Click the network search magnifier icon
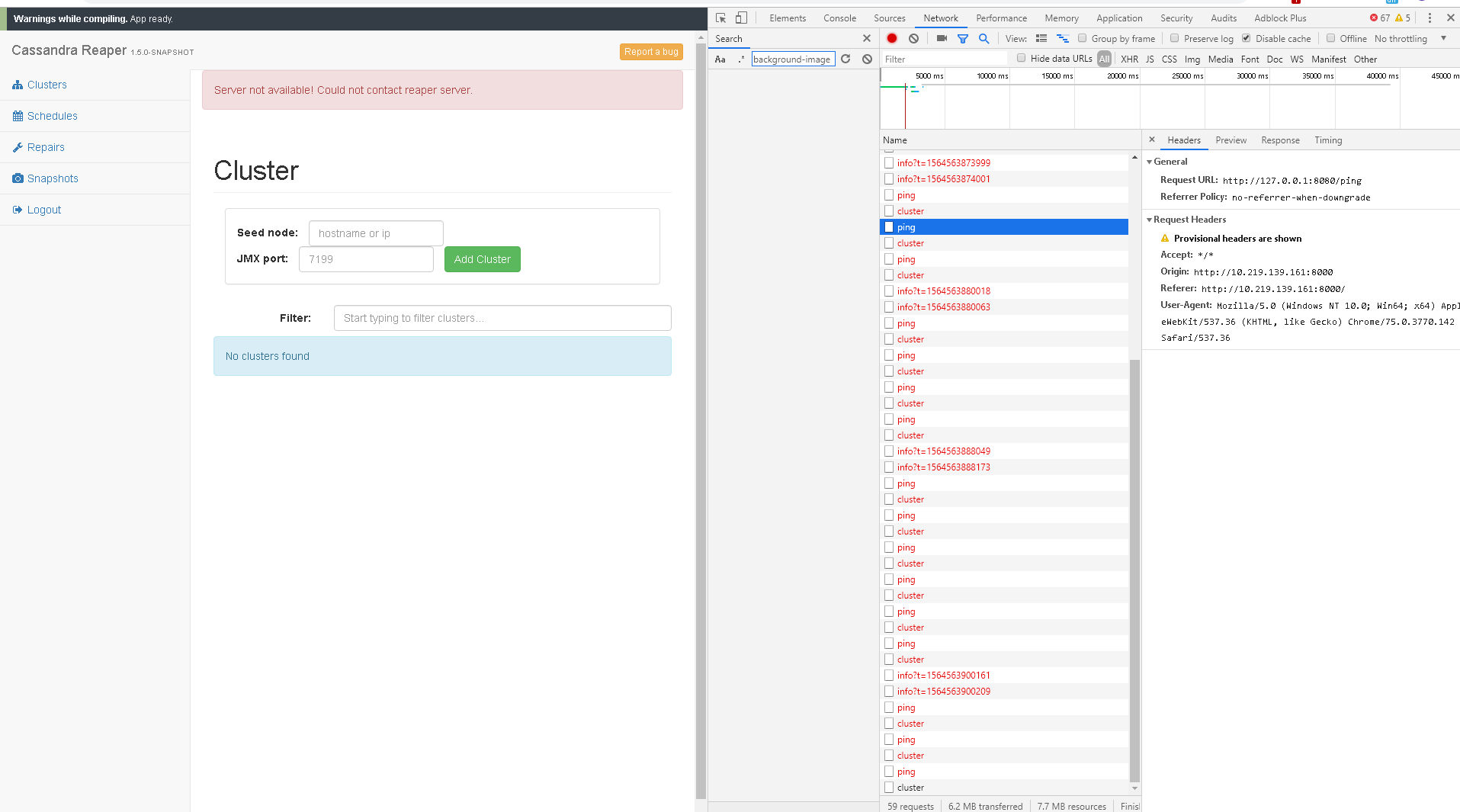The height and width of the screenshot is (812, 1460). [984, 37]
